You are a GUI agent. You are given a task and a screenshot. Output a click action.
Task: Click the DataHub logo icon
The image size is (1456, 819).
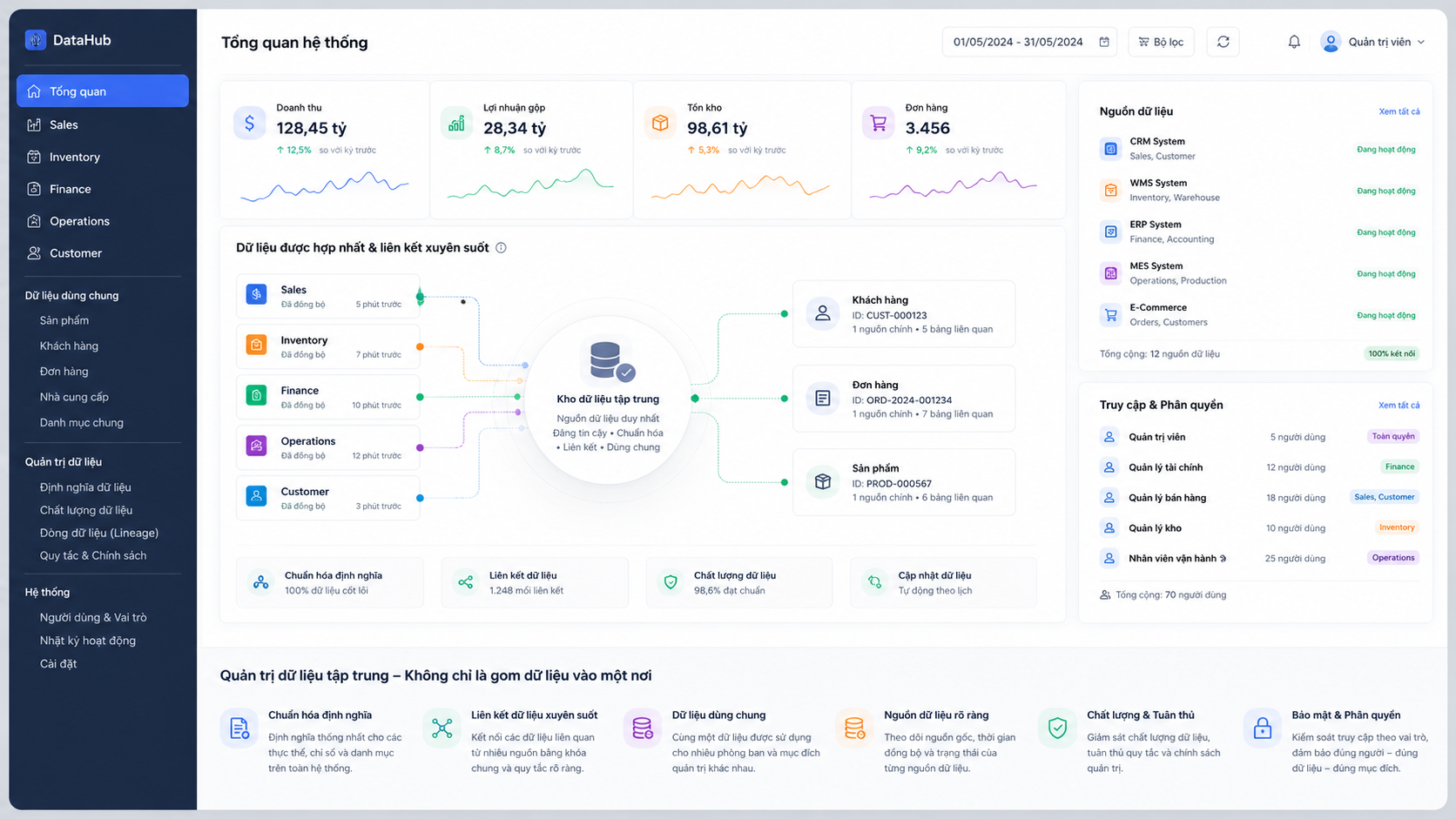[x=35, y=40]
